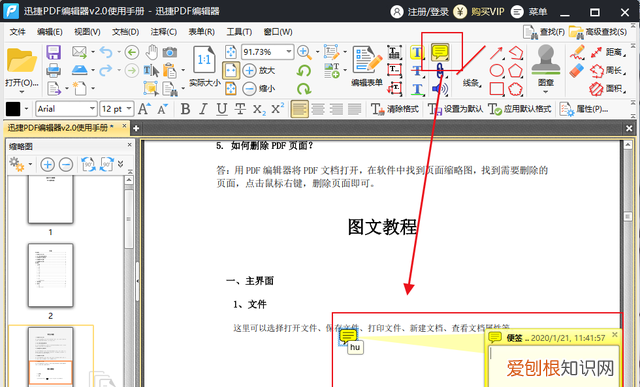Toggle Strikethrough formatting

(240, 109)
